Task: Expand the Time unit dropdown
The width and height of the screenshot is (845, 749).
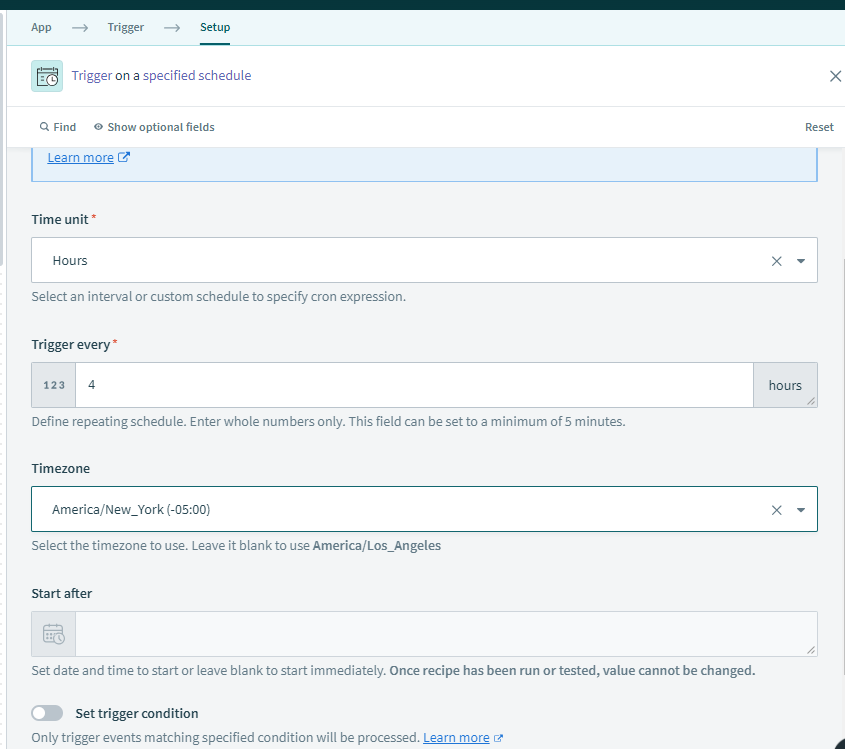Action: [x=801, y=261]
